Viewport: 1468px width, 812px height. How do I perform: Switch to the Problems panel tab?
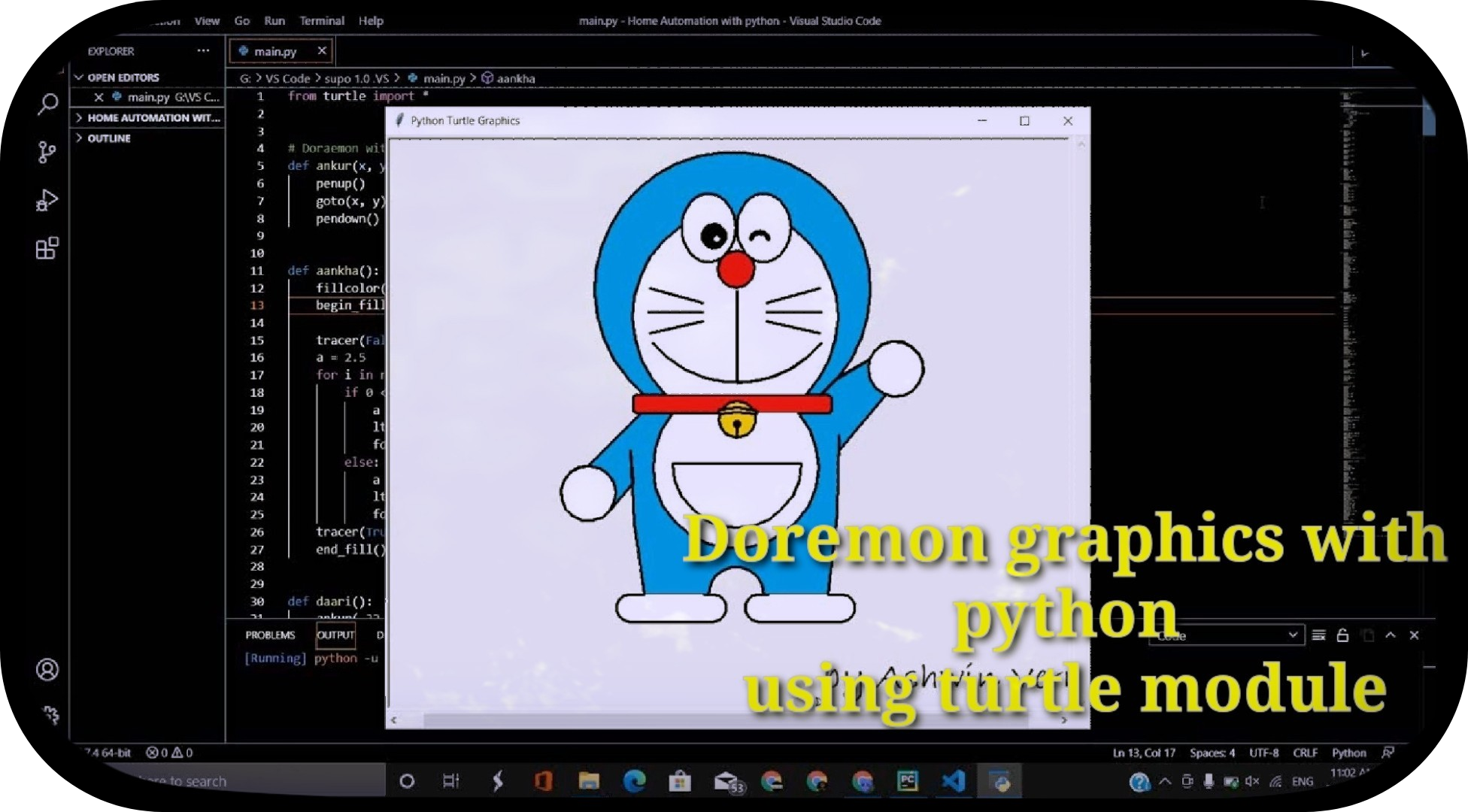[270, 635]
